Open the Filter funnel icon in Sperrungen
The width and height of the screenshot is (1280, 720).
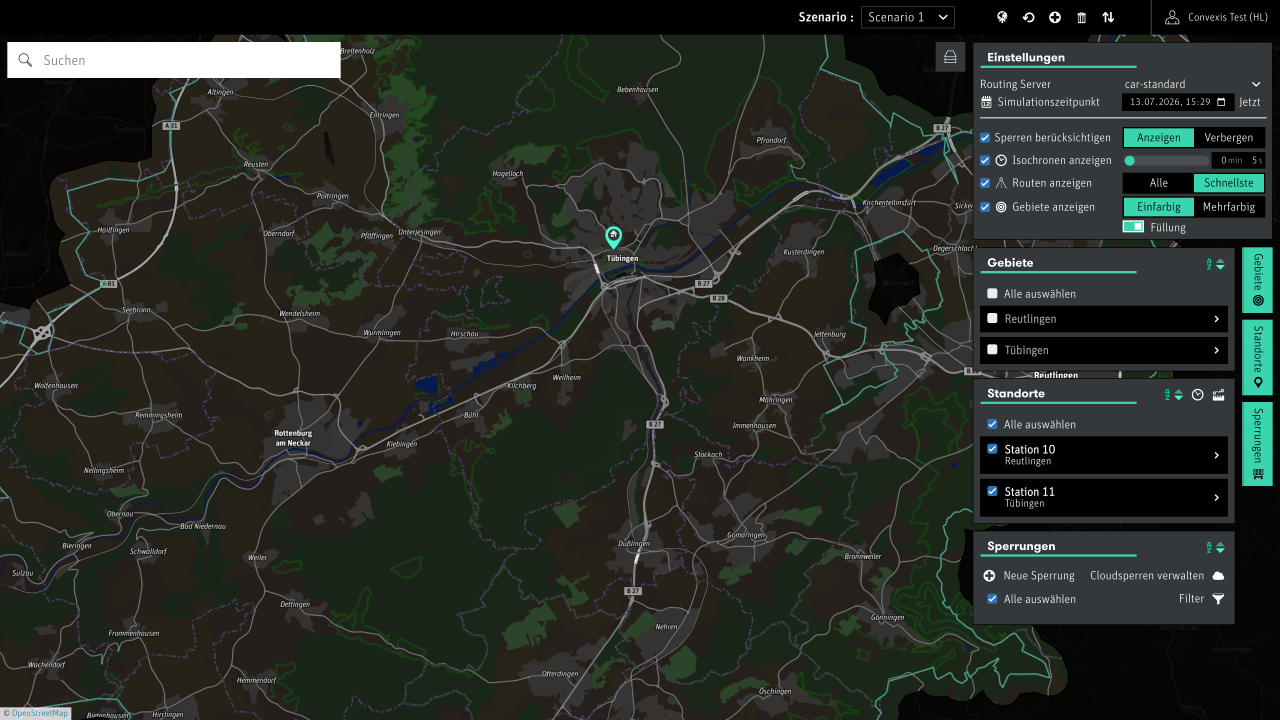click(1218, 599)
